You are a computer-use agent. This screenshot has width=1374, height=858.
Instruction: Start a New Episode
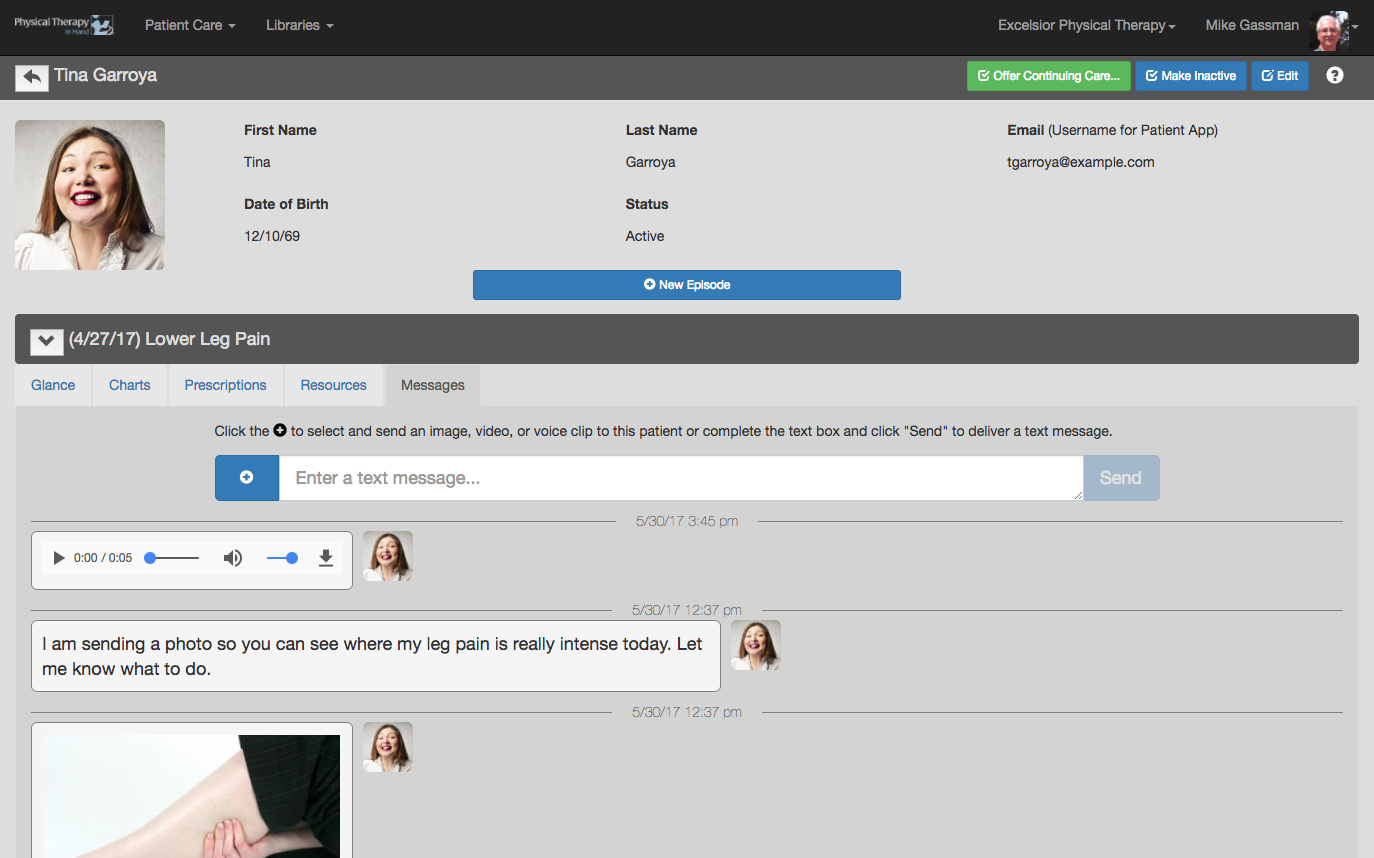(687, 285)
